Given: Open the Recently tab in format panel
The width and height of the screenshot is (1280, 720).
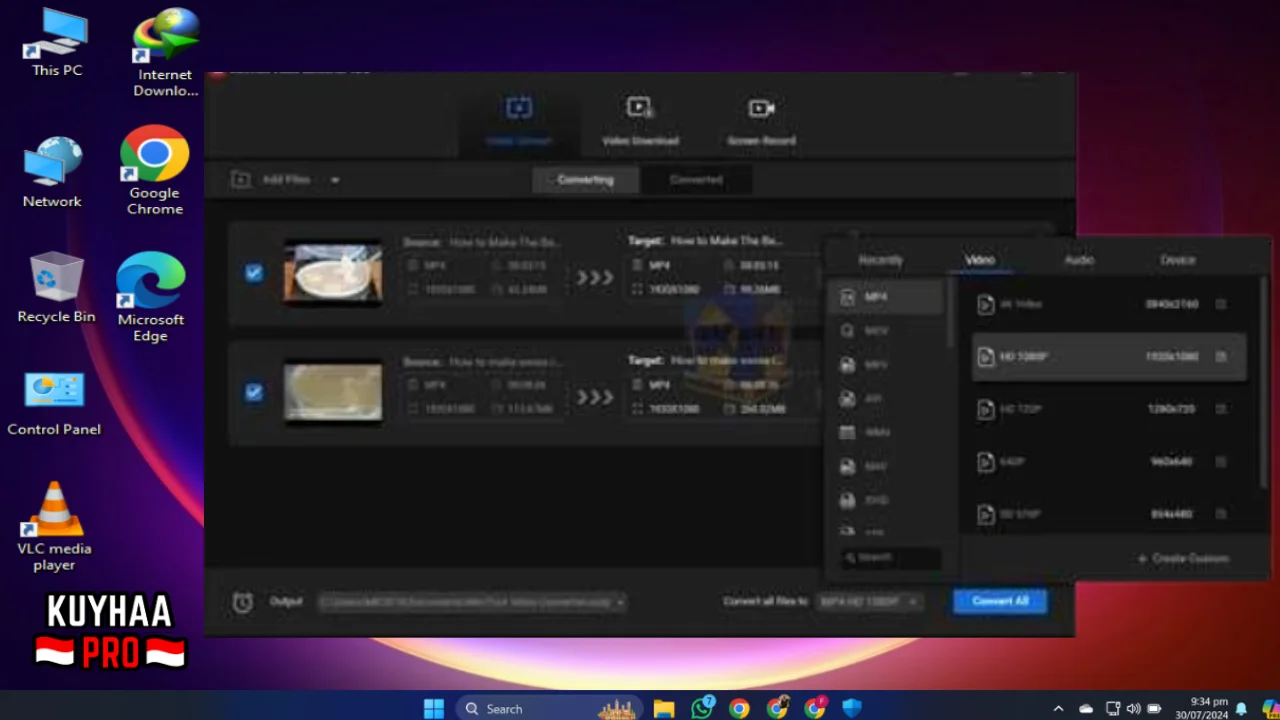Looking at the screenshot, I should click(881, 260).
